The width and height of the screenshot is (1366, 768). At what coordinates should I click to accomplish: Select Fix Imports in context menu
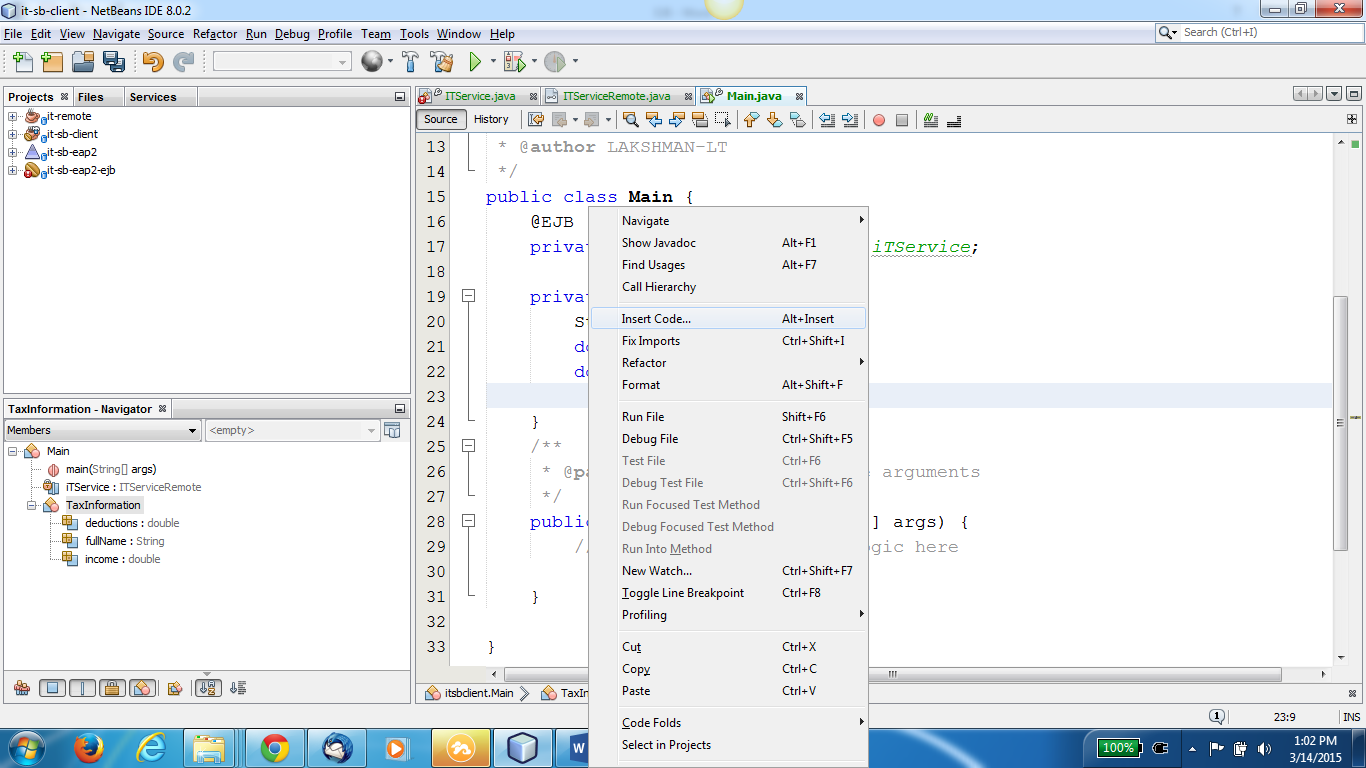pyautogui.click(x=728, y=341)
